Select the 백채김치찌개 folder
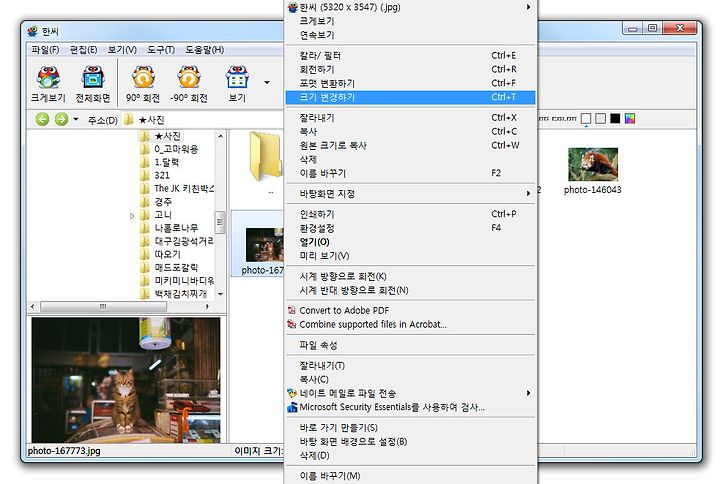 click(181, 293)
